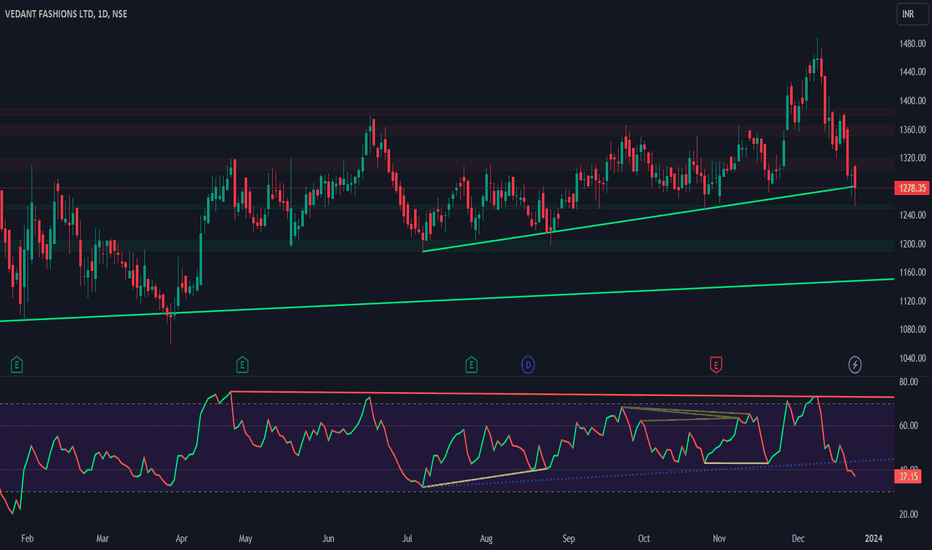Click the 1480.00 price axis label

pos(912,43)
